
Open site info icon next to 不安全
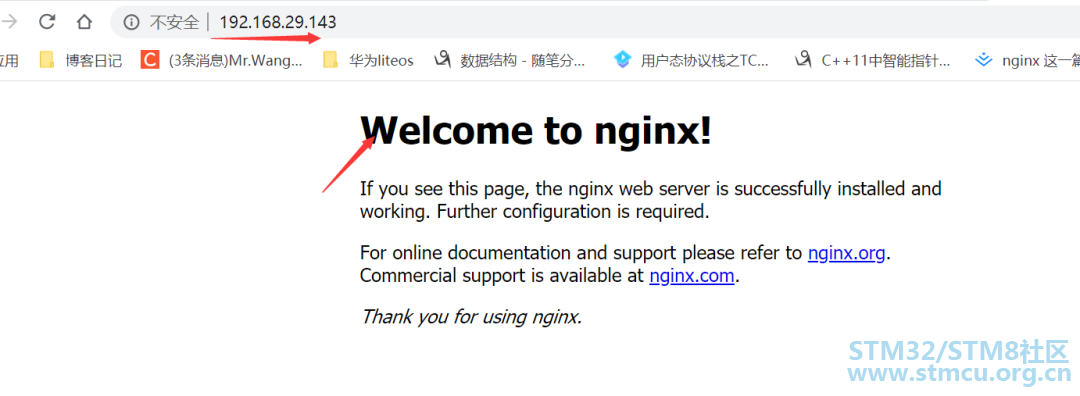(x=131, y=22)
